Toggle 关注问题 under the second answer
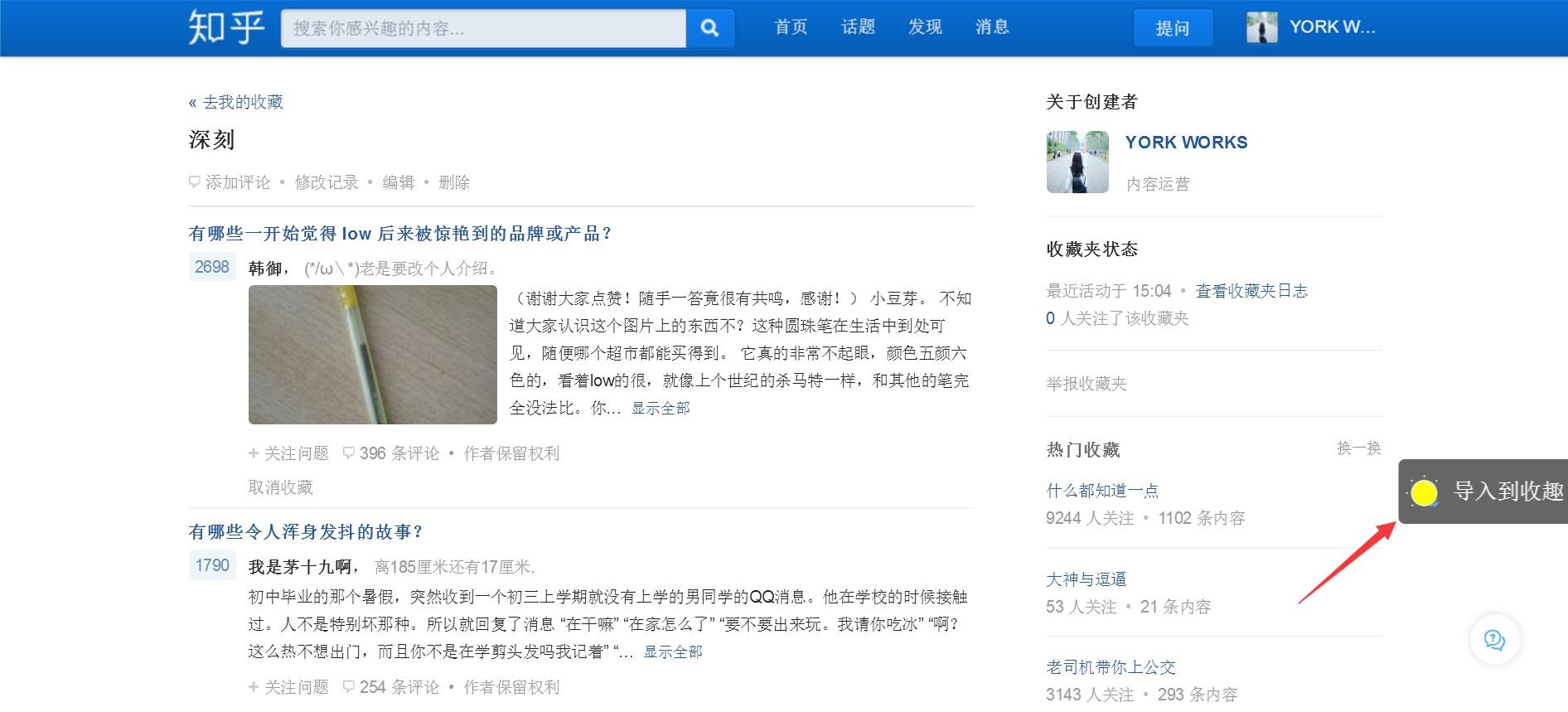The image size is (1568, 712). point(288,687)
